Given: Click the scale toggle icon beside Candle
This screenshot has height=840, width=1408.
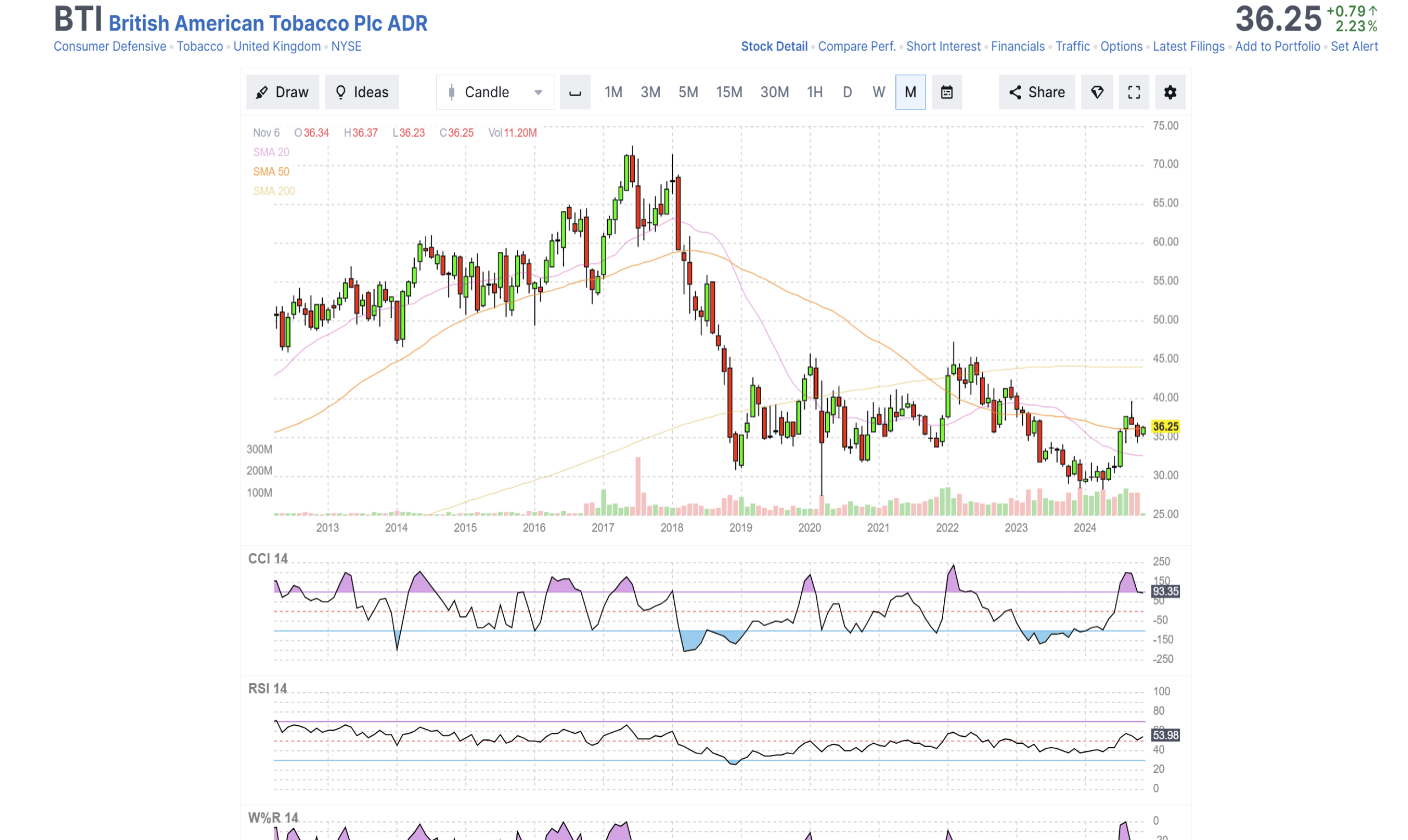Looking at the screenshot, I should click(x=575, y=92).
